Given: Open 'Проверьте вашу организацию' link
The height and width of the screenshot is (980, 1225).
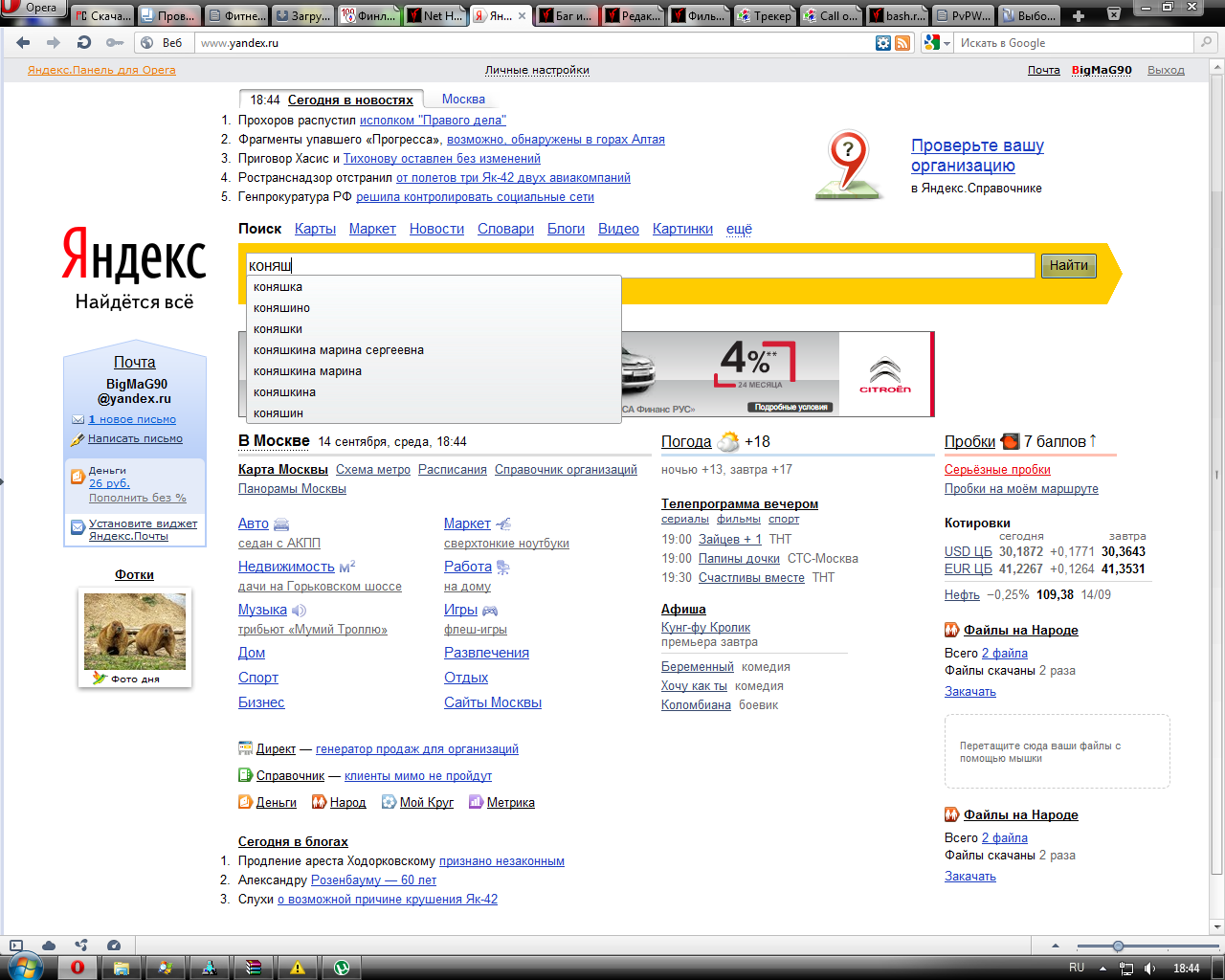Looking at the screenshot, I should [x=977, y=155].
